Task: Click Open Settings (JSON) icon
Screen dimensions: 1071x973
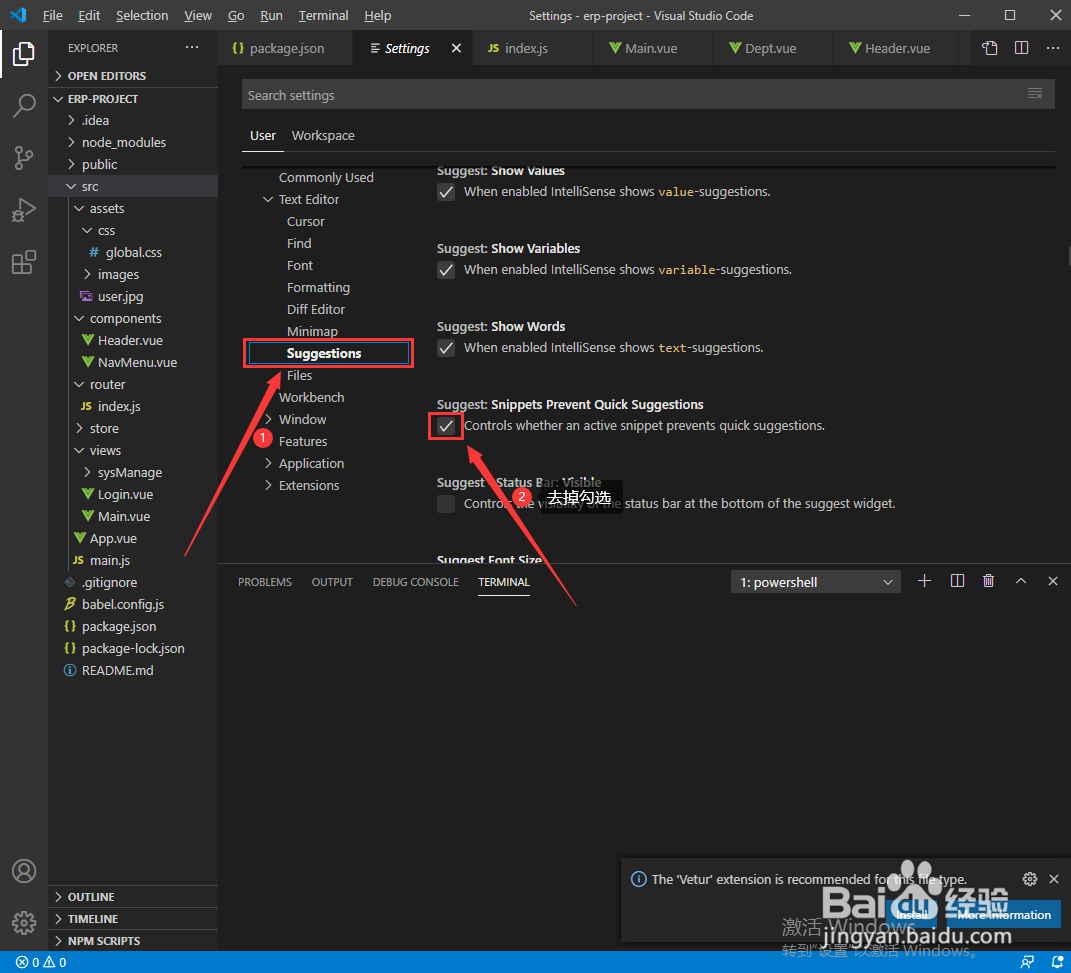Action: (x=989, y=48)
